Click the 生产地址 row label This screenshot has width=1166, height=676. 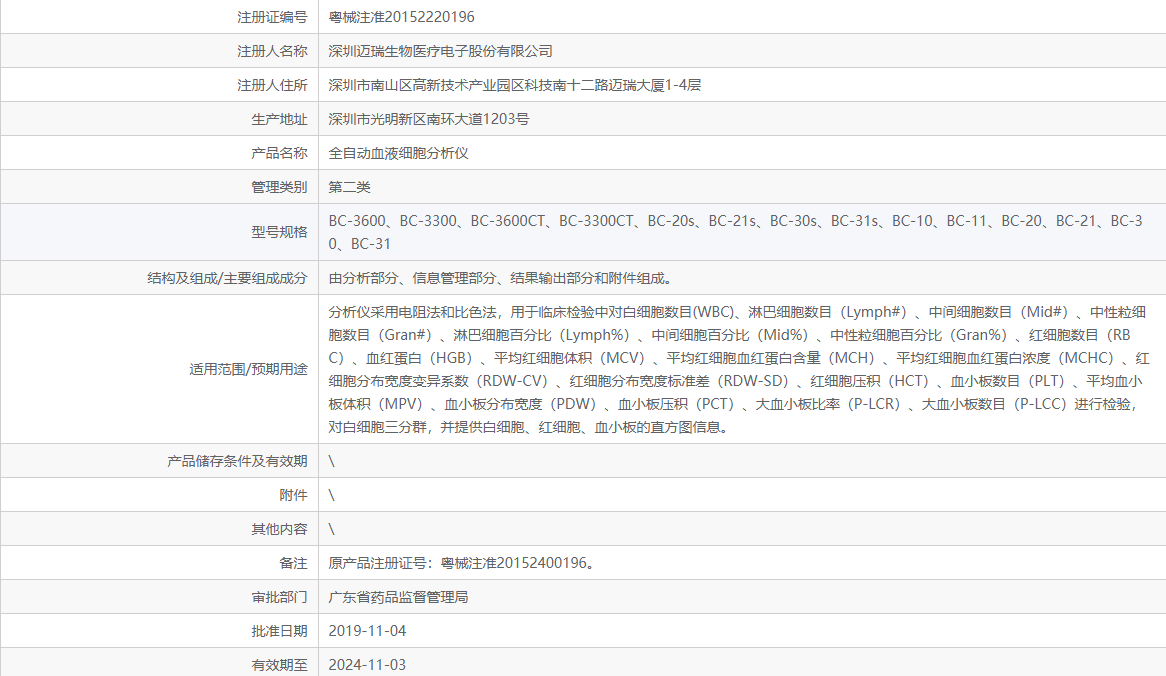point(275,118)
